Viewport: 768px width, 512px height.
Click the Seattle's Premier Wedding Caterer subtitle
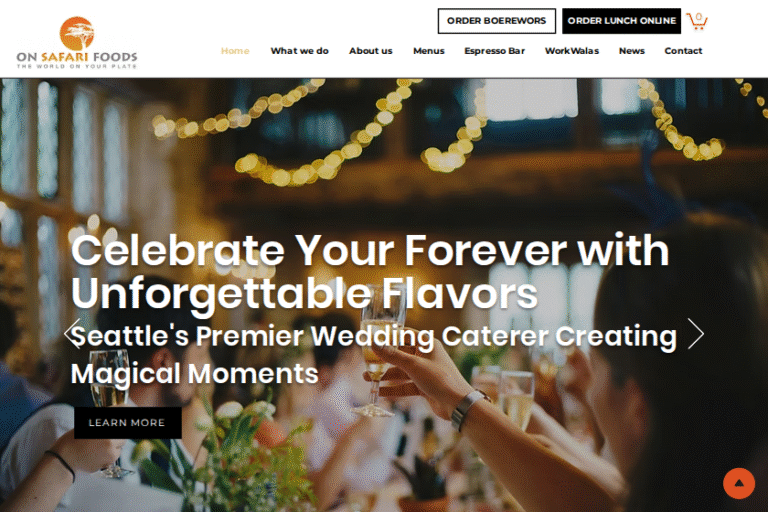pyautogui.click(x=374, y=355)
